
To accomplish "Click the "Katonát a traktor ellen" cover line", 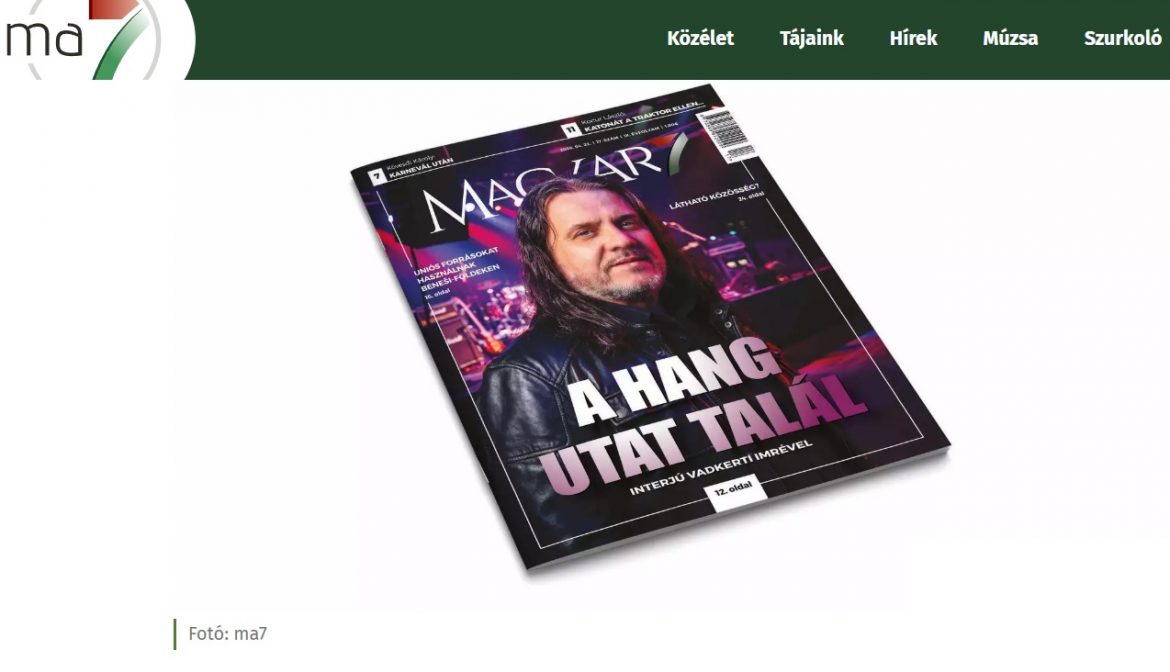I will point(642,116).
